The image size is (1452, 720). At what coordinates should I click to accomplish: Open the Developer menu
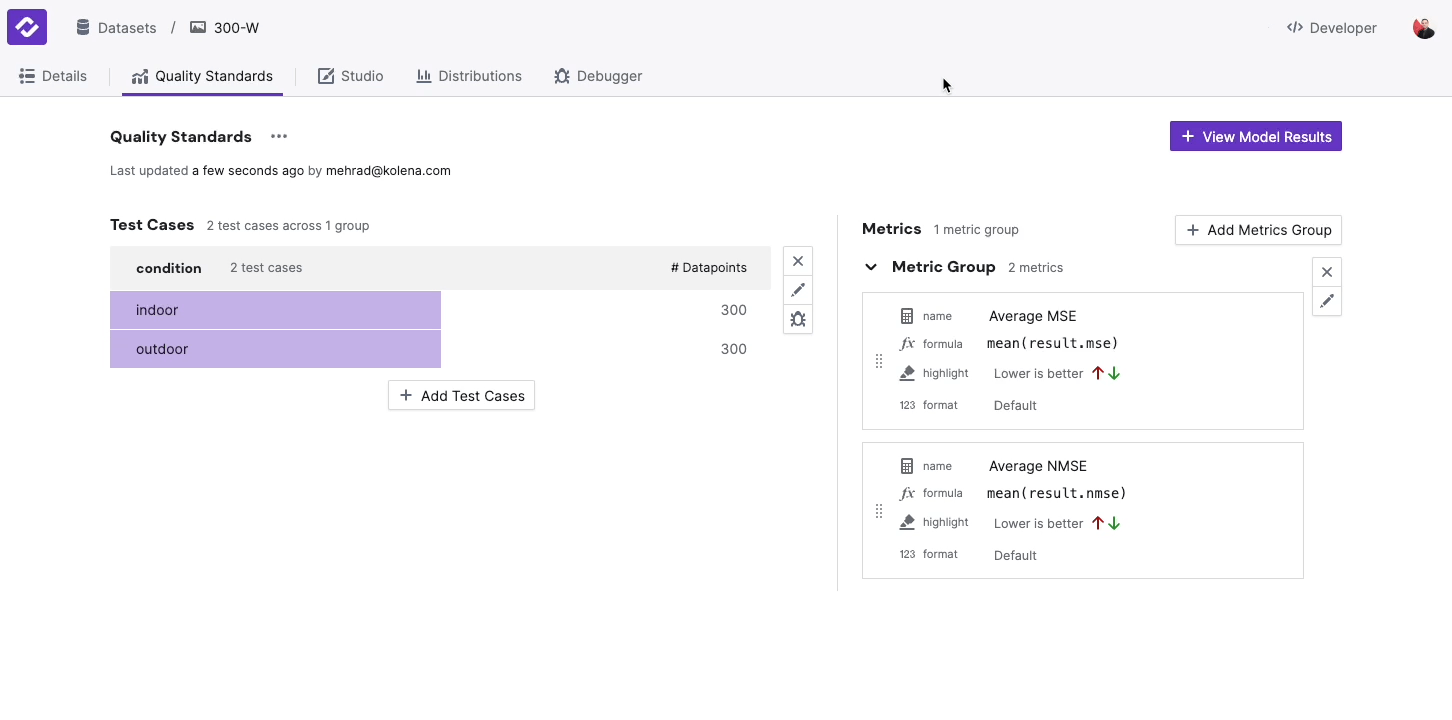point(1331,28)
